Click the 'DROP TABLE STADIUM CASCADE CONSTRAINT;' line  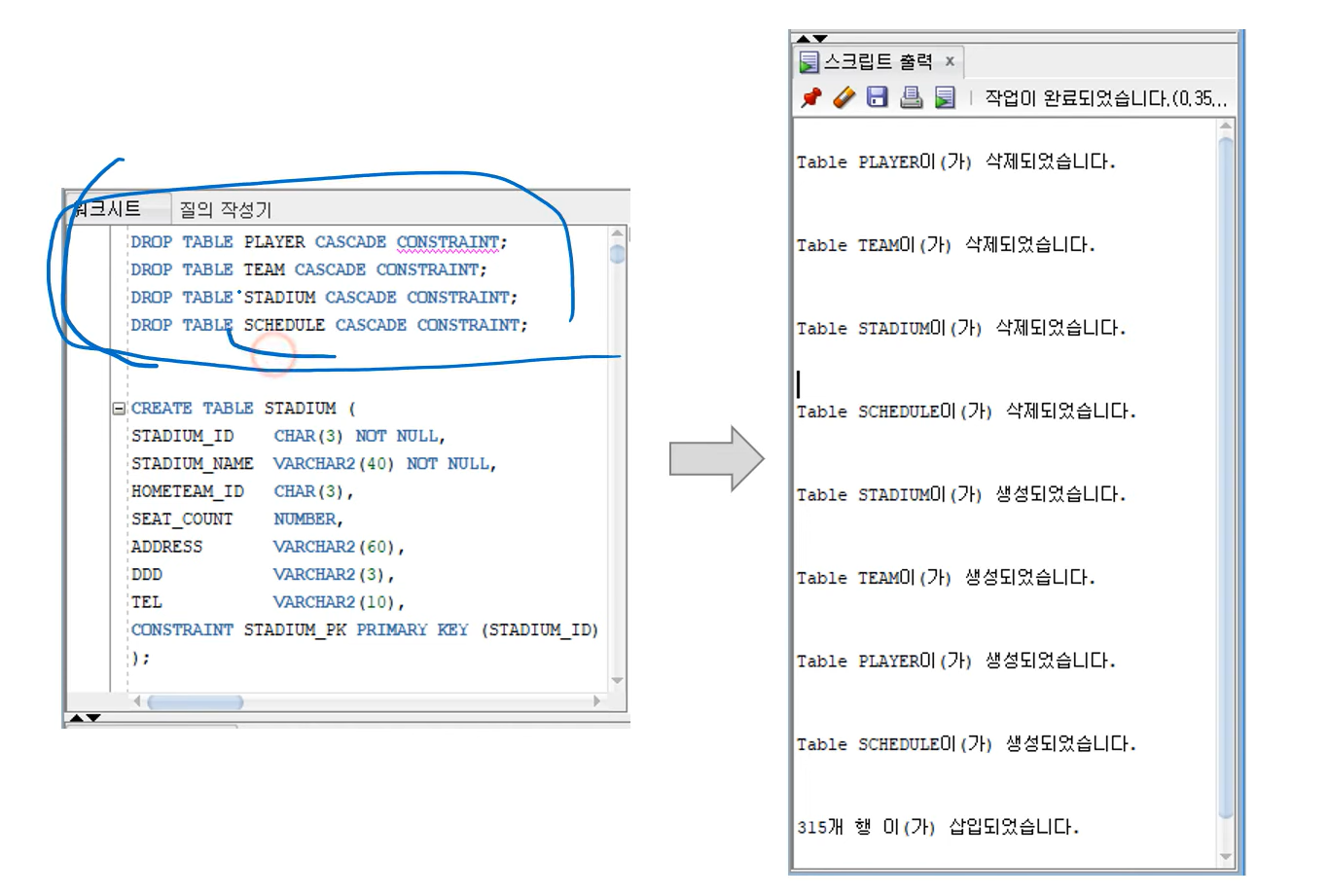click(324, 298)
